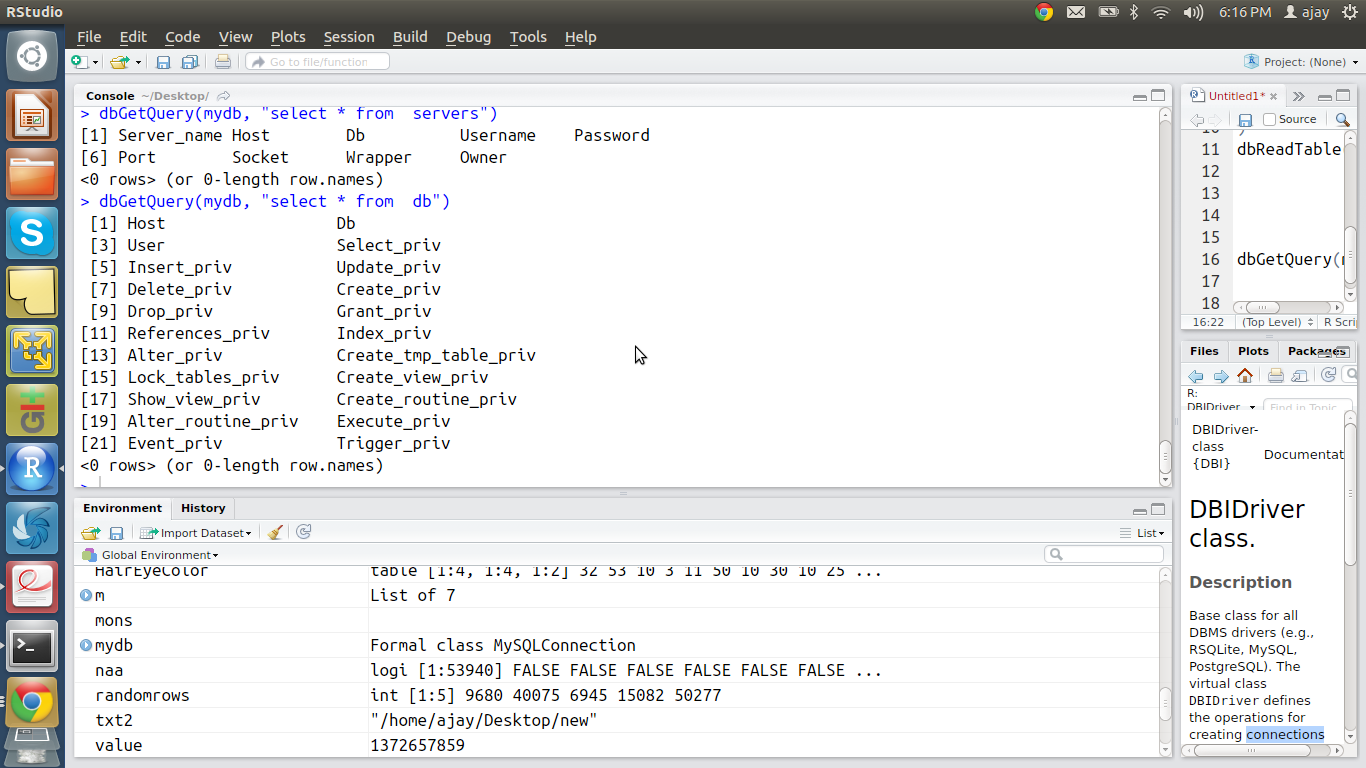Click the view current directory arrow in Console
1366x768 pixels.
pos(223,96)
